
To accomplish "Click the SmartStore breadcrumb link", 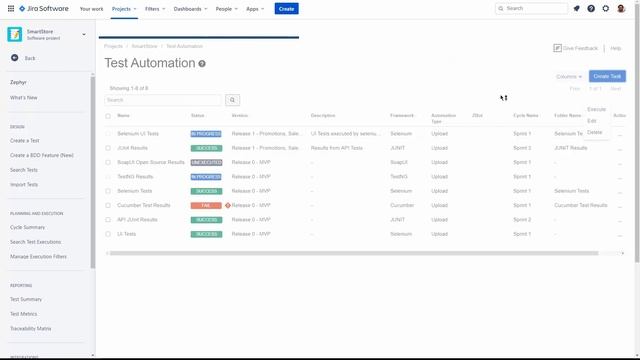I will click(144, 46).
